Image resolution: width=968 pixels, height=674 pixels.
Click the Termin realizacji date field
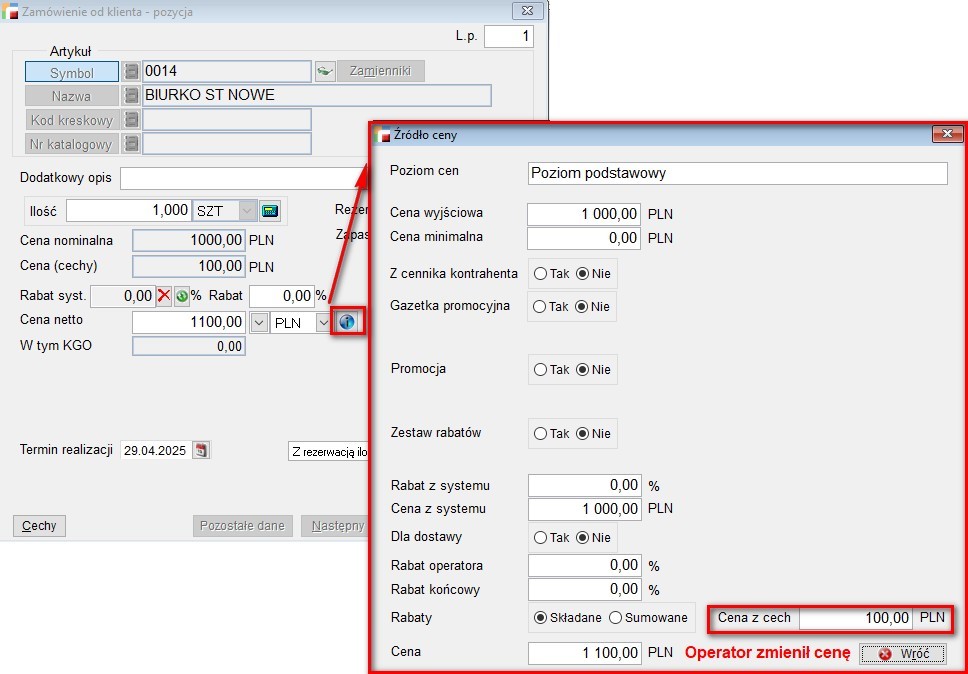click(156, 451)
